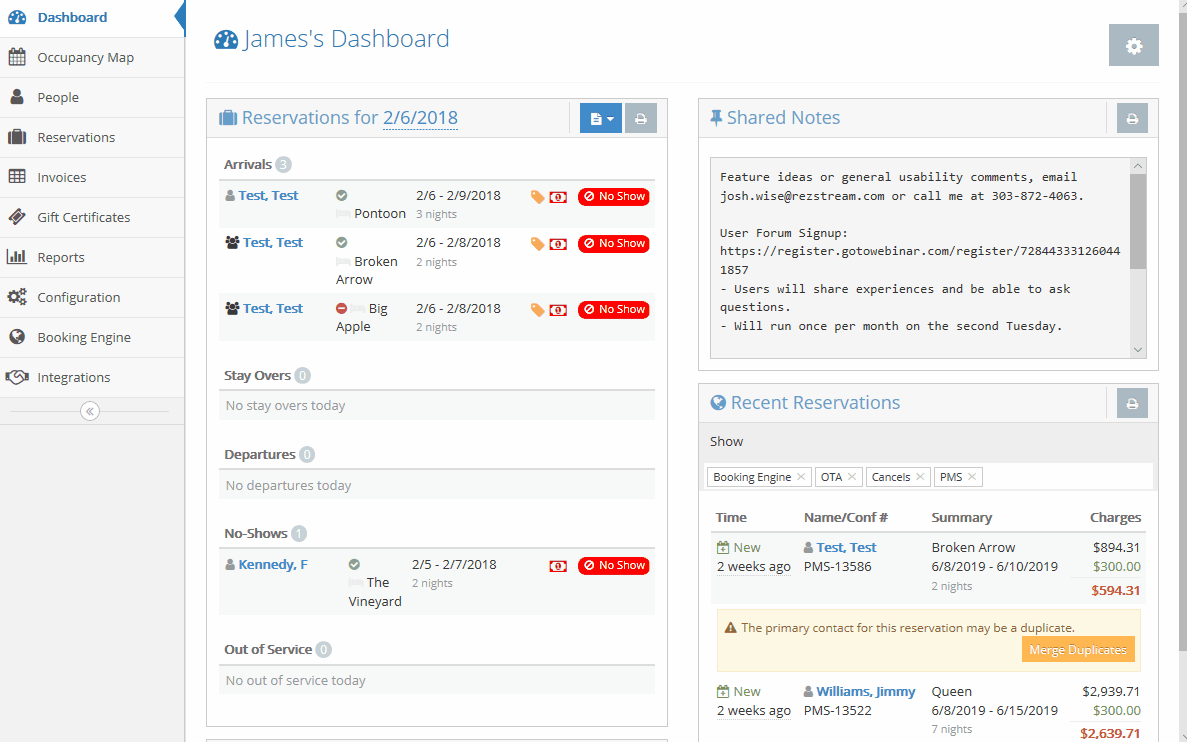Print the Shared Notes panel
Viewport: 1187px width, 742px height.
point(1132,118)
